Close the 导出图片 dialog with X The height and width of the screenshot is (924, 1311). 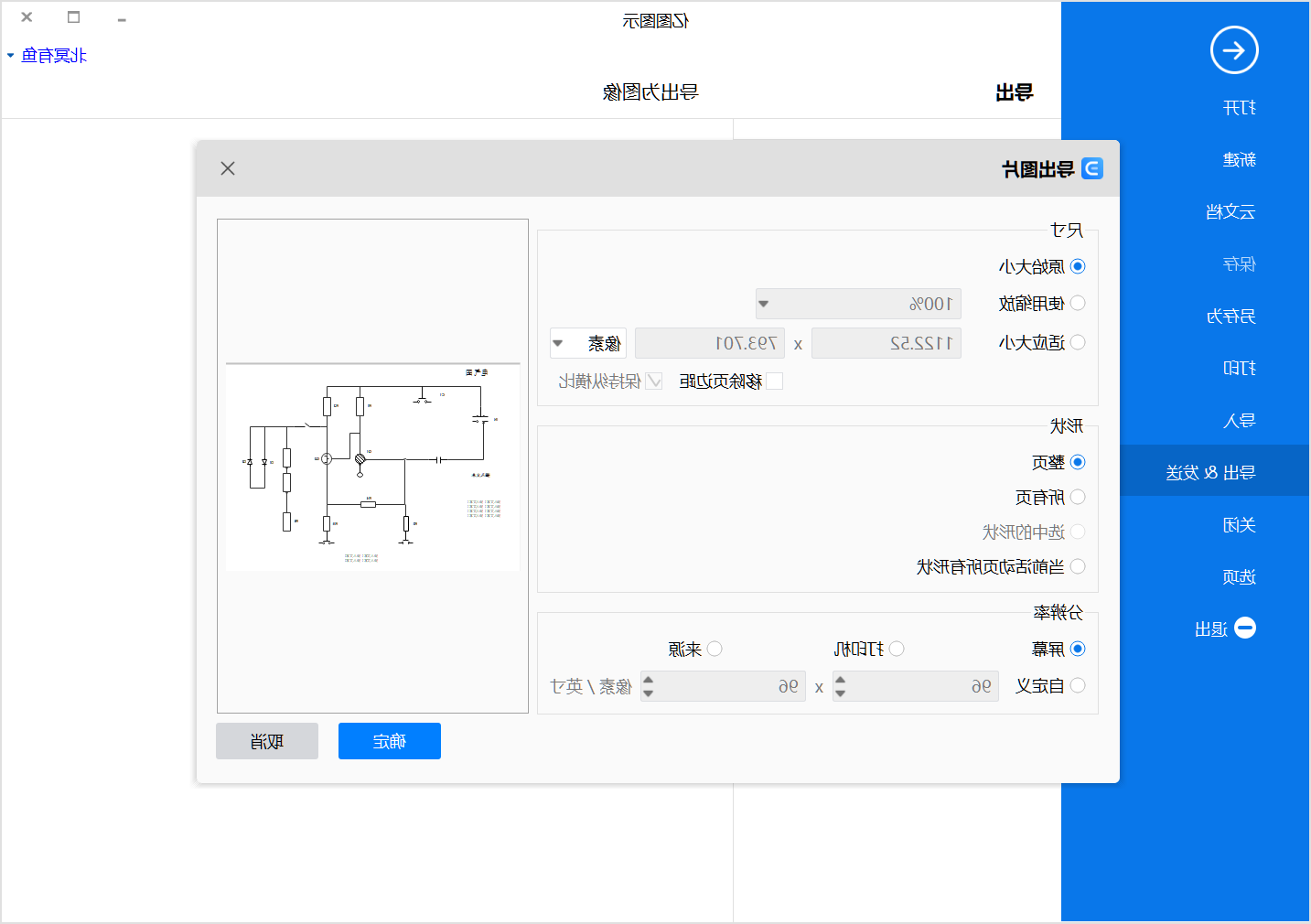[x=228, y=168]
